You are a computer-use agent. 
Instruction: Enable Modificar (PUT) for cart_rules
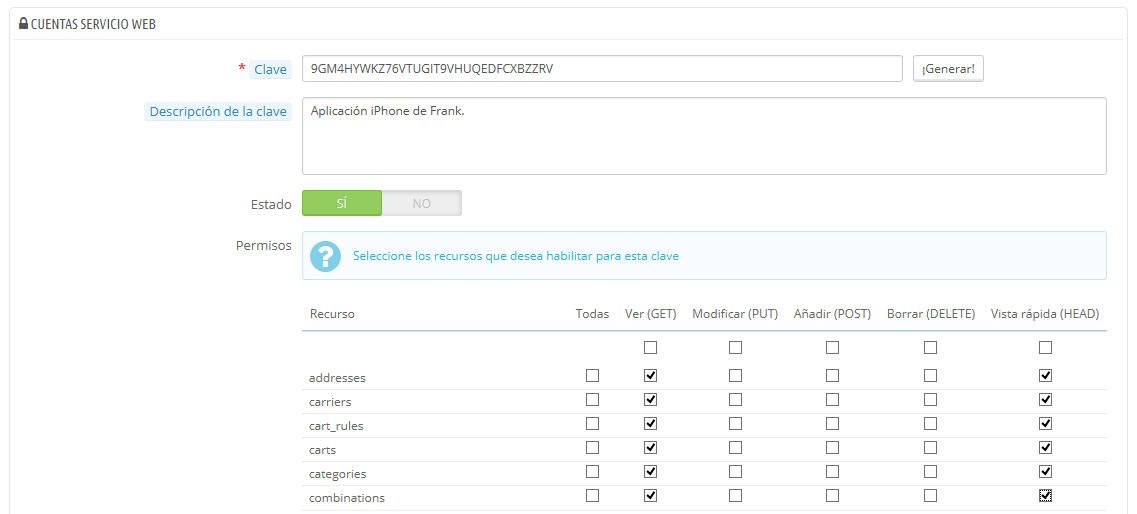click(x=735, y=424)
